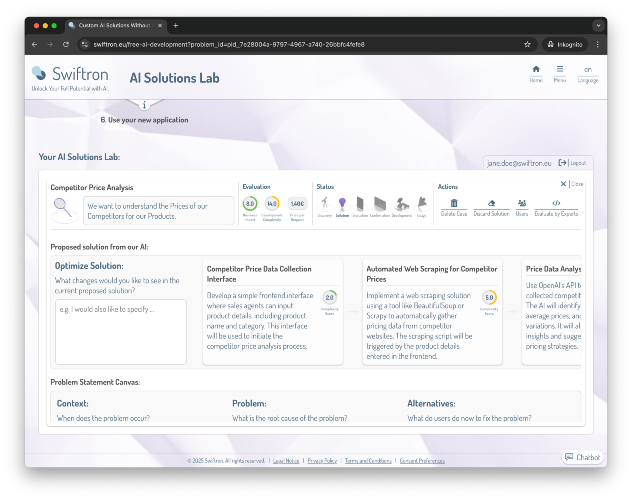Open the Privacy Policy link

(x=322, y=461)
